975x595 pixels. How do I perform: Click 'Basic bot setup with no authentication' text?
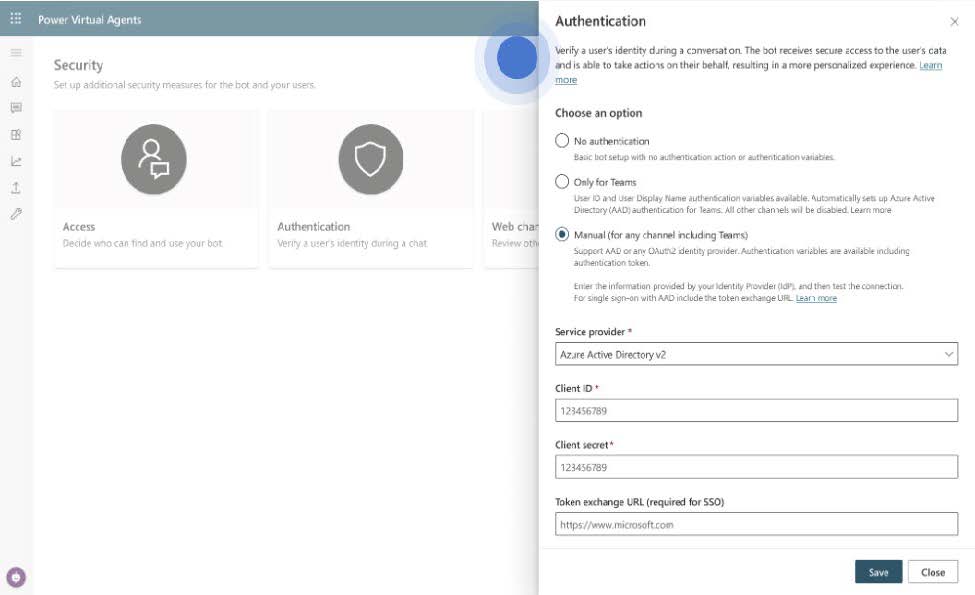(704, 157)
